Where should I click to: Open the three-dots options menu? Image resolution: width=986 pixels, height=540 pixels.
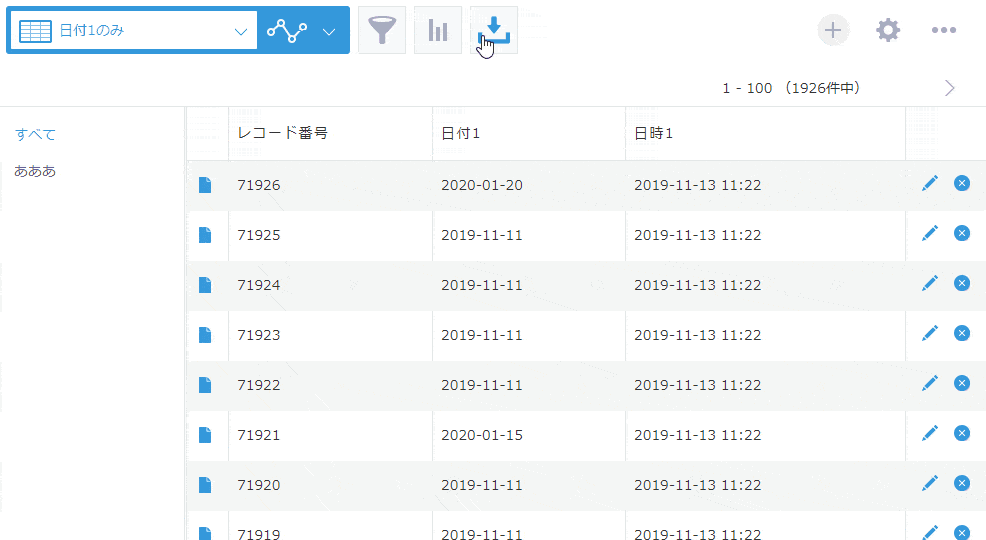tap(944, 30)
